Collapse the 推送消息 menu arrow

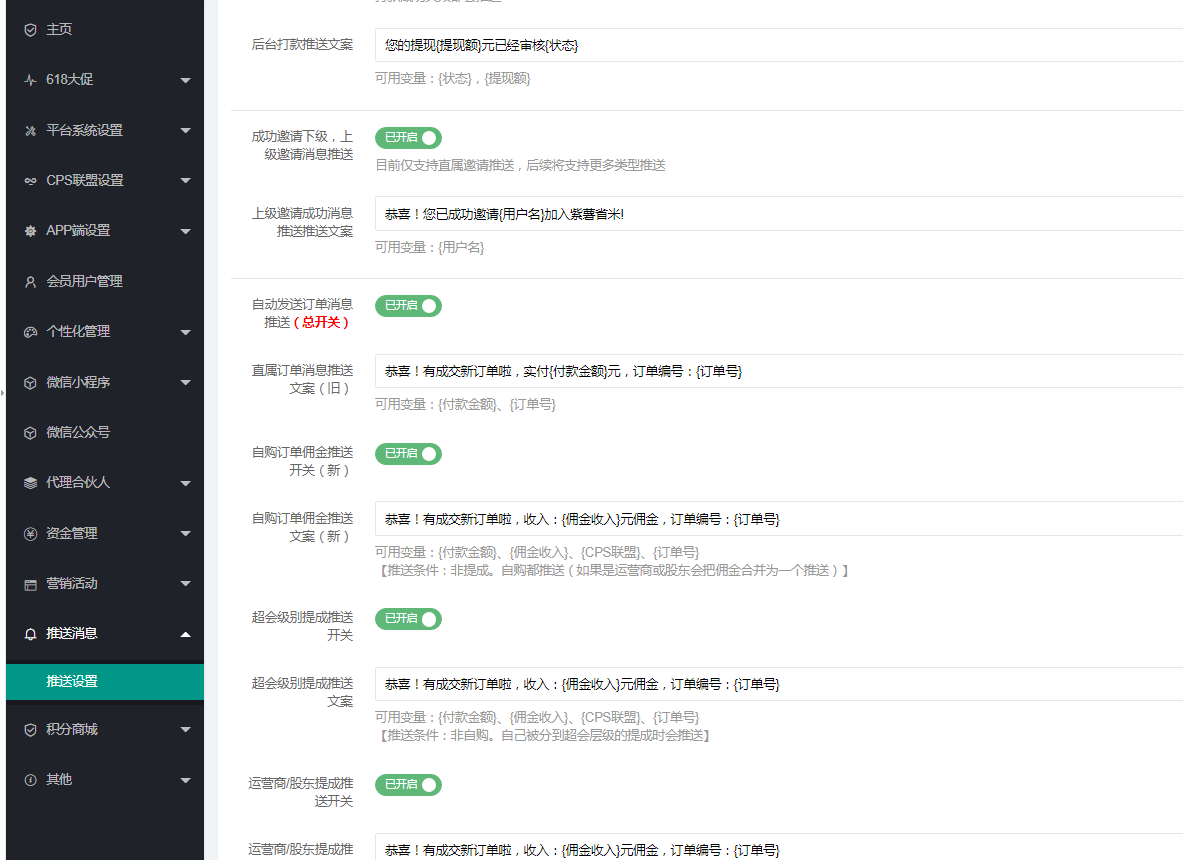(186, 634)
